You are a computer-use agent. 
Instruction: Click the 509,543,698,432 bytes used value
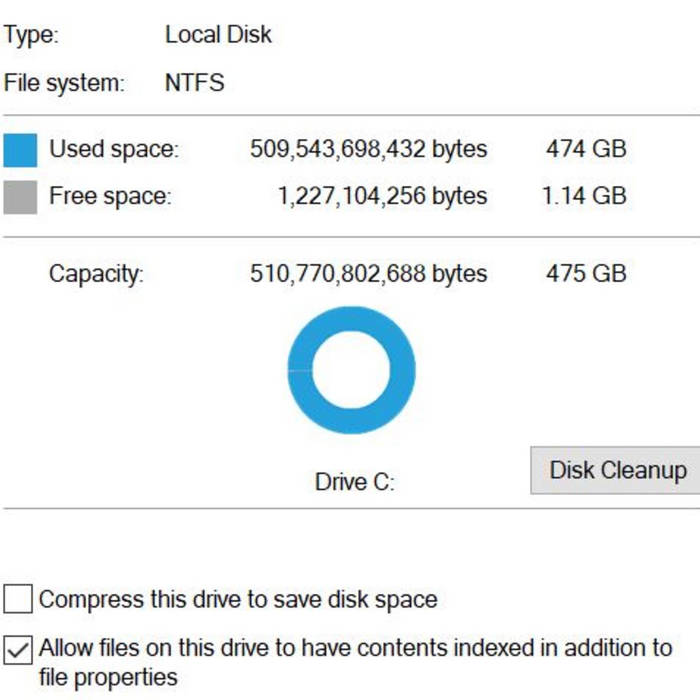click(368, 150)
